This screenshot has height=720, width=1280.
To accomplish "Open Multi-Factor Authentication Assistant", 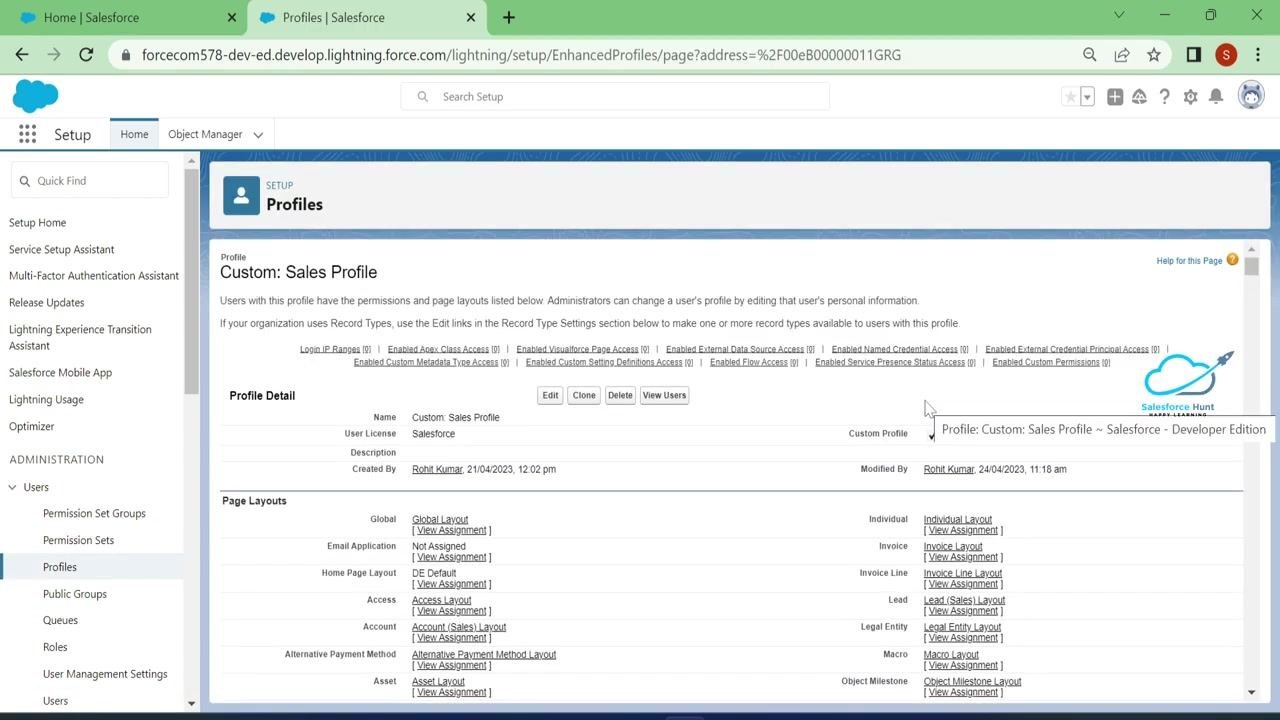I will click(x=94, y=276).
